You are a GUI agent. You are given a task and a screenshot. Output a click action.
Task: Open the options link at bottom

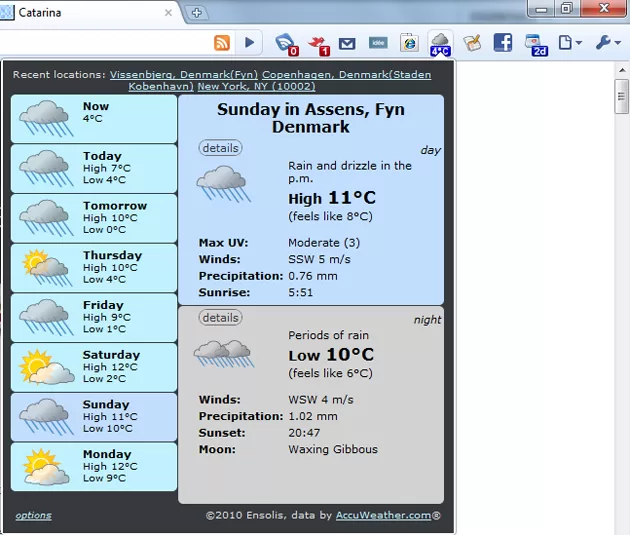33,516
